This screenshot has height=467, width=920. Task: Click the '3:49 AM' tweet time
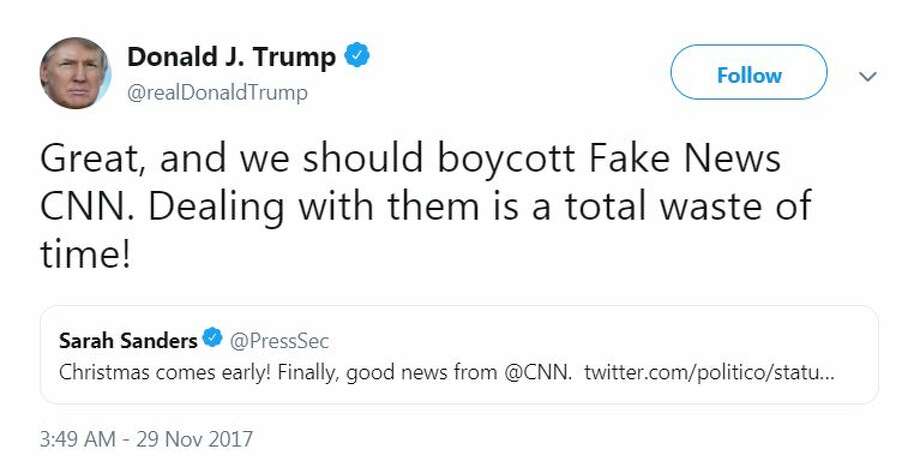point(78,438)
